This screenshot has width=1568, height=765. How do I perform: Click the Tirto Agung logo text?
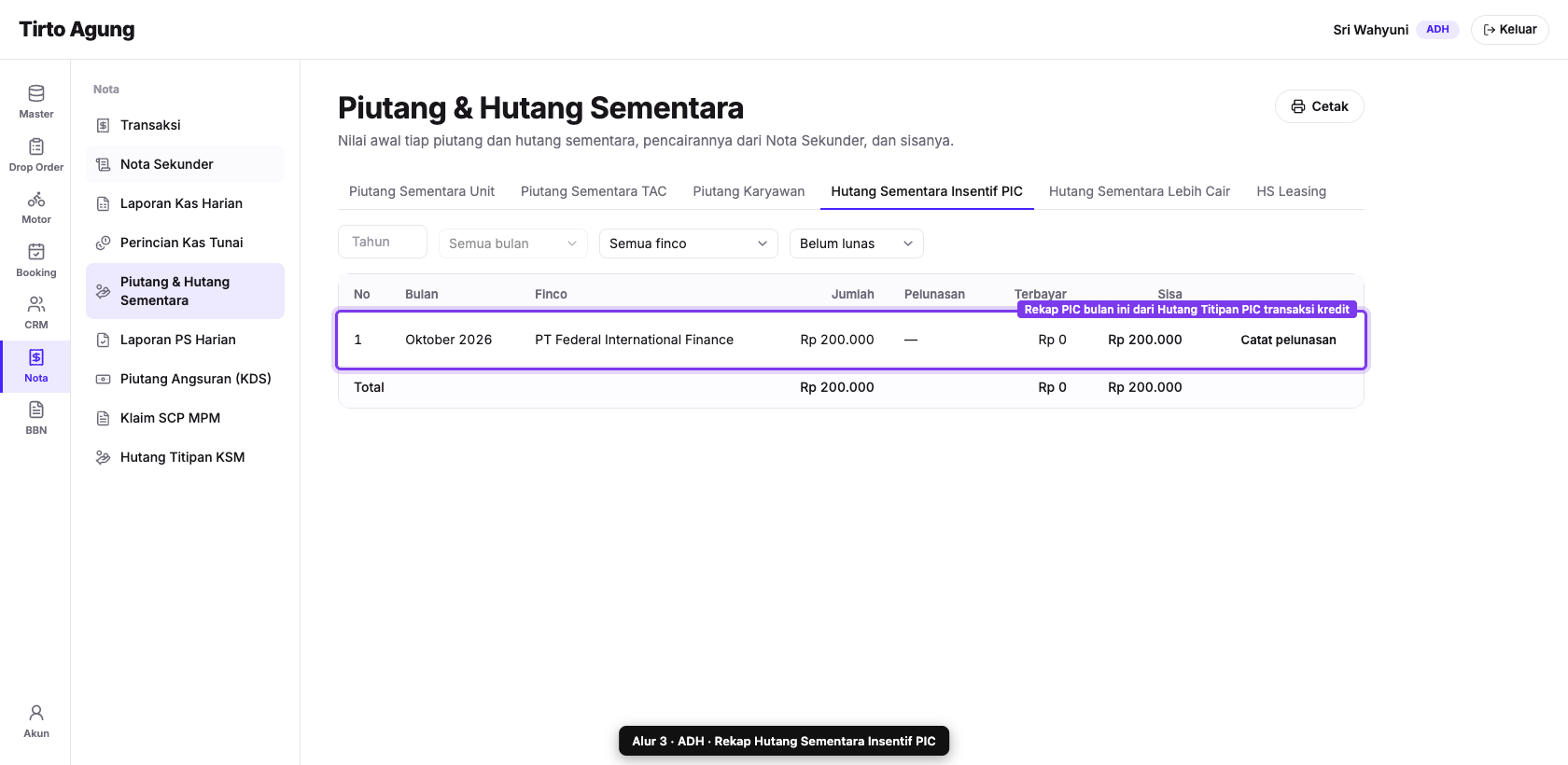click(77, 30)
